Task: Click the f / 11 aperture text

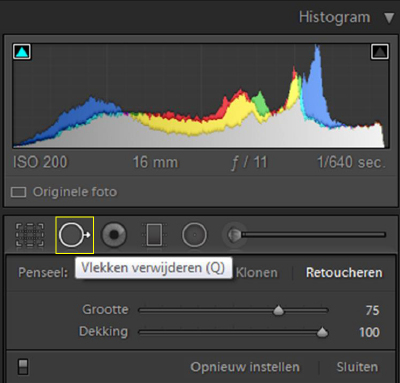Action: pyautogui.click(x=249, y=163)
